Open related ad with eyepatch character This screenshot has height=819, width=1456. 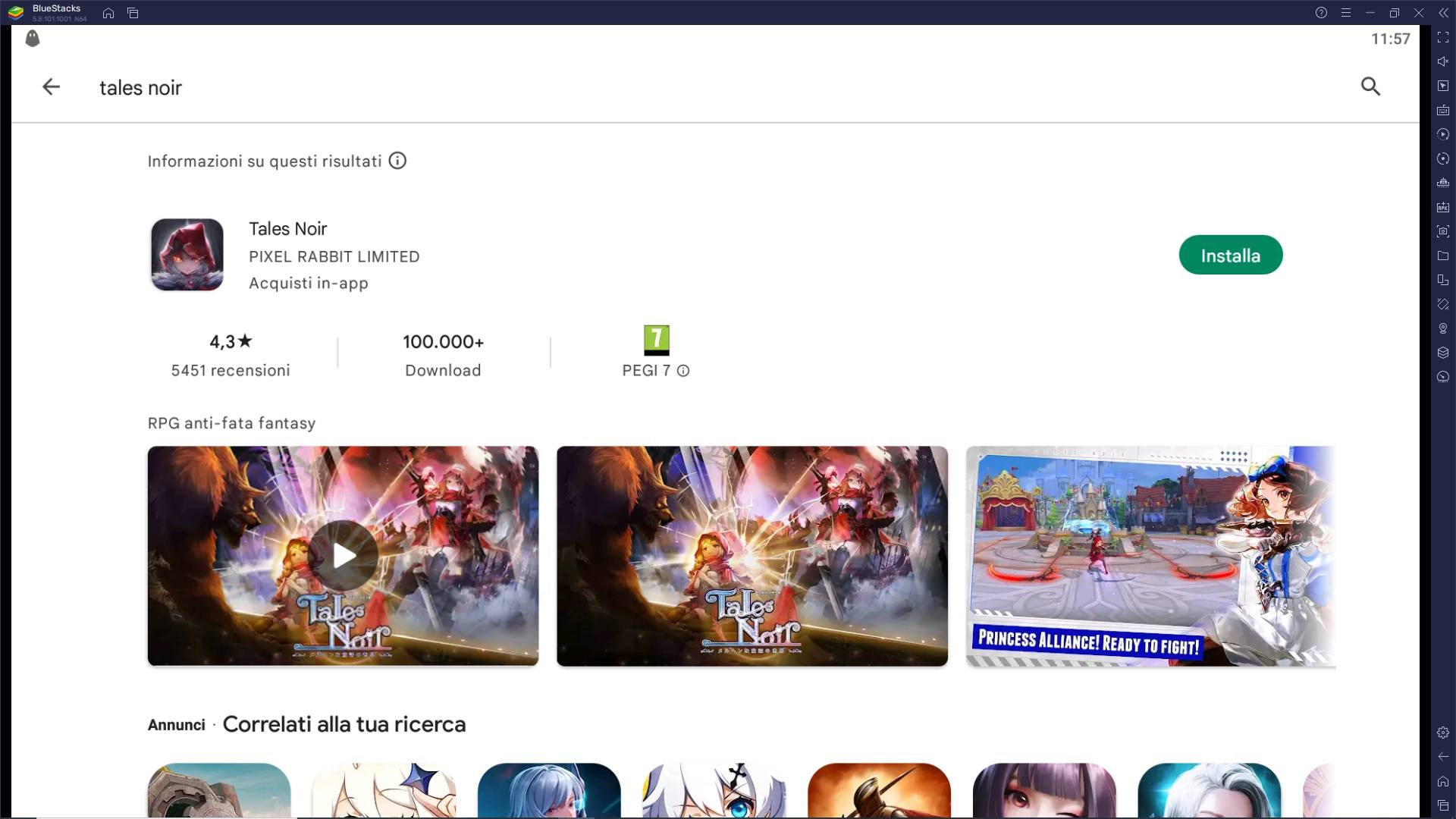pos(714,790)
